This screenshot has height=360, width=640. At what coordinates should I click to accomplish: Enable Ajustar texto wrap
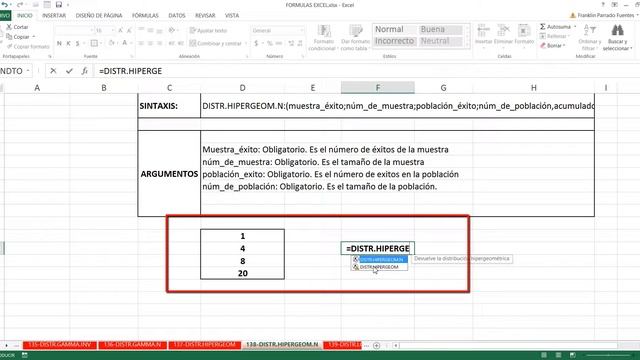[208, 31]
